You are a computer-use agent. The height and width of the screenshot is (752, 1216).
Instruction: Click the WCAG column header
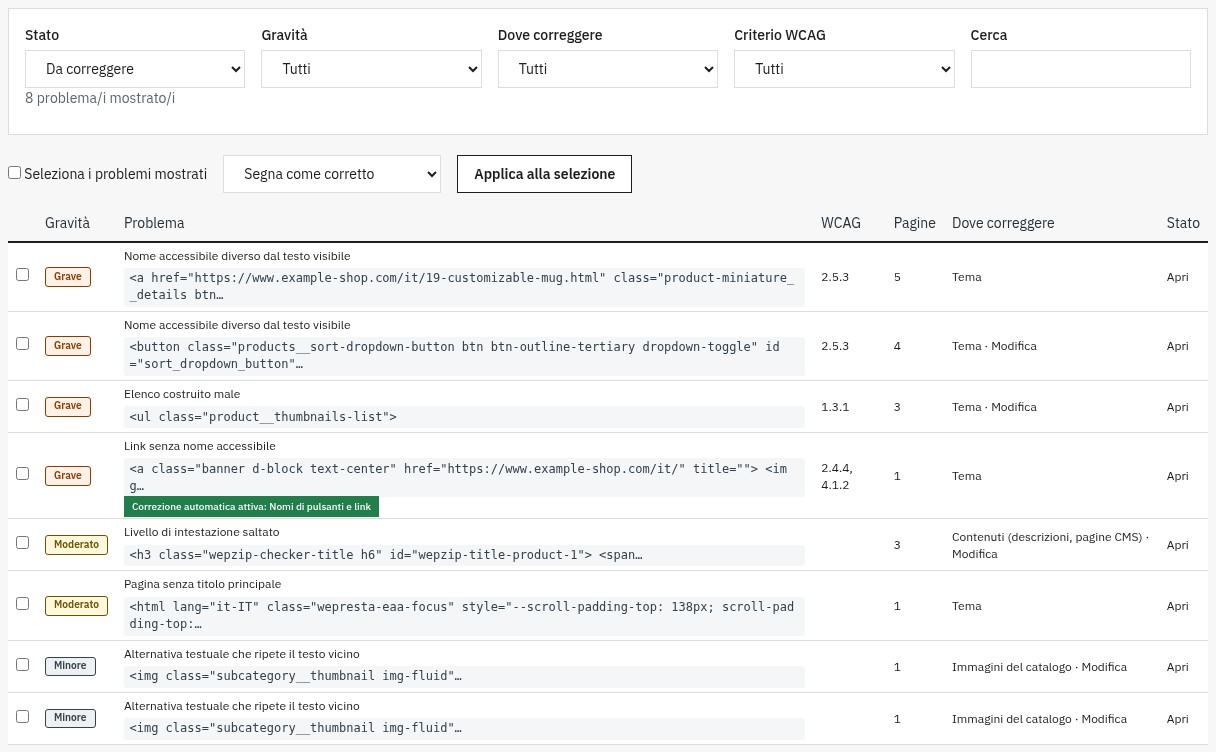click(x=841, y=223)
